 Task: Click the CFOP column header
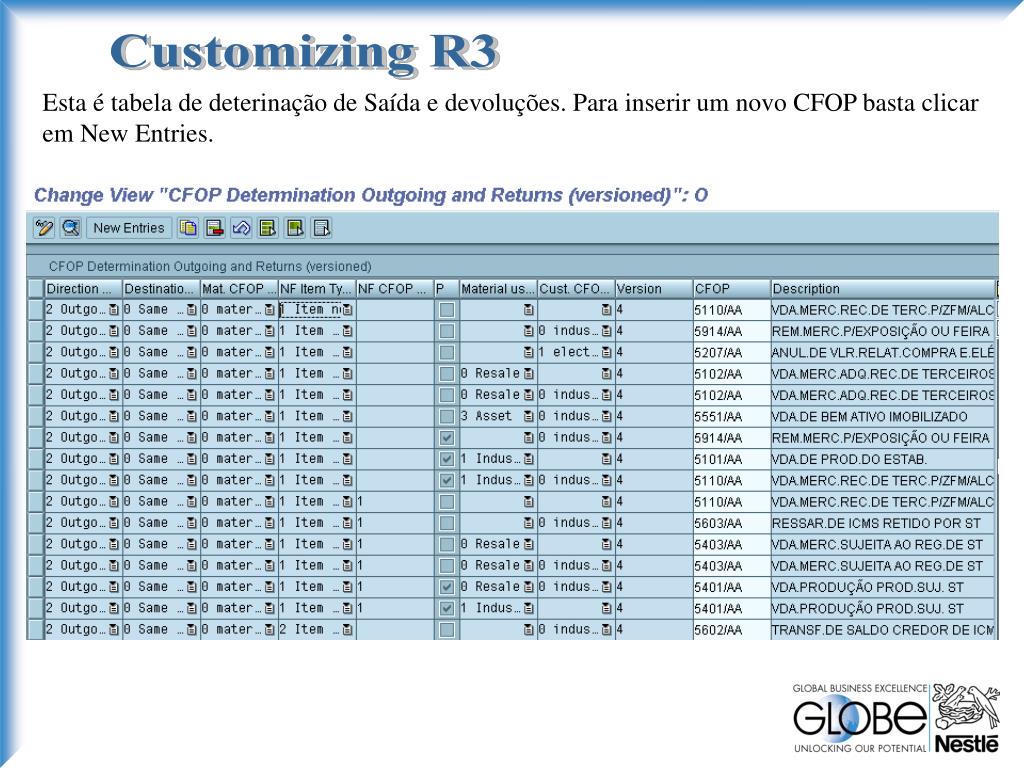coord(731,289)
